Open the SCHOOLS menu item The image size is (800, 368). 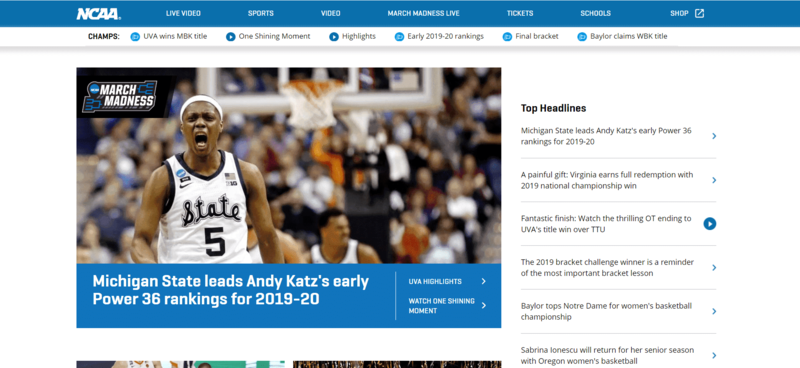595,14
